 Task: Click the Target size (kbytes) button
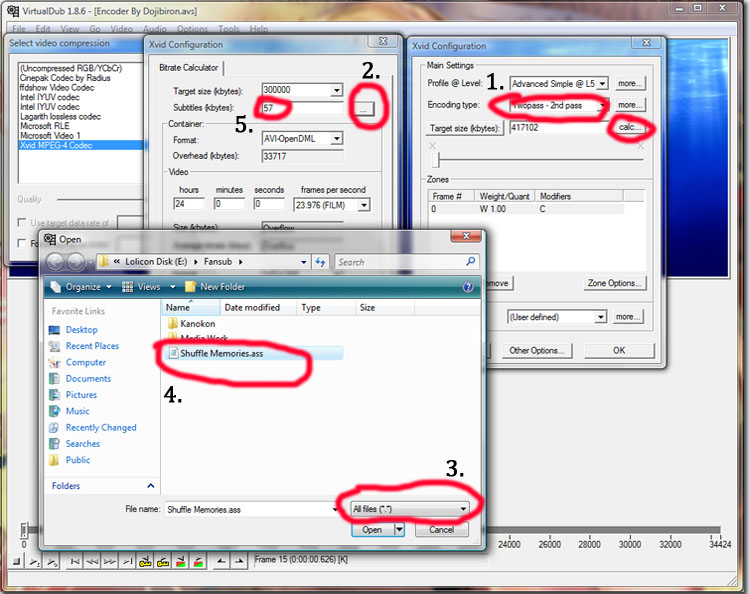pos(464,128)
